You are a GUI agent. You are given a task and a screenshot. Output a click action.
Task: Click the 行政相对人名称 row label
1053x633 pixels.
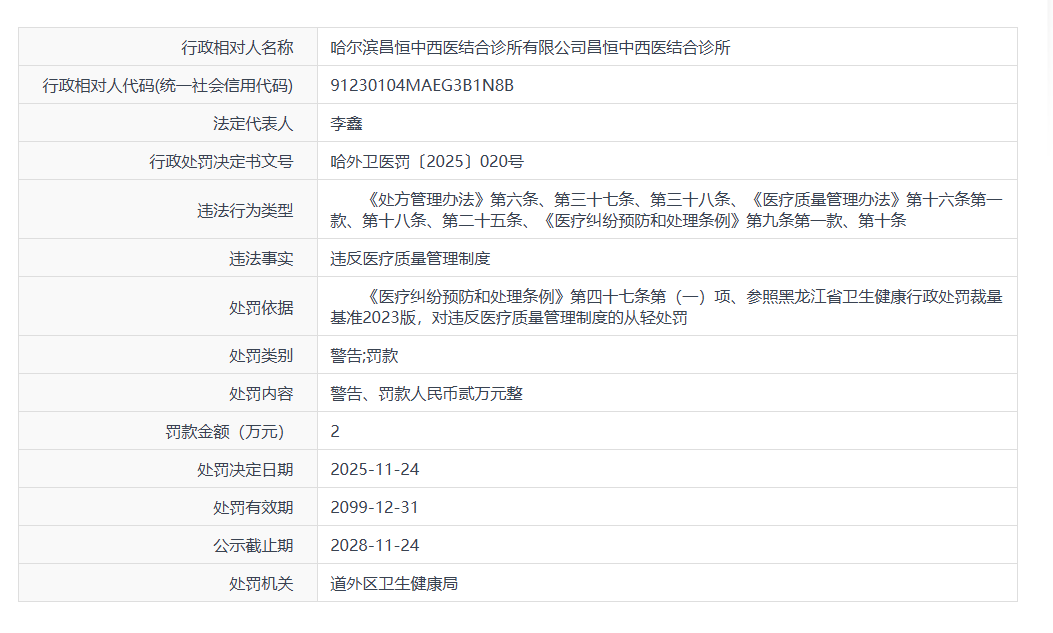point(237,47)
